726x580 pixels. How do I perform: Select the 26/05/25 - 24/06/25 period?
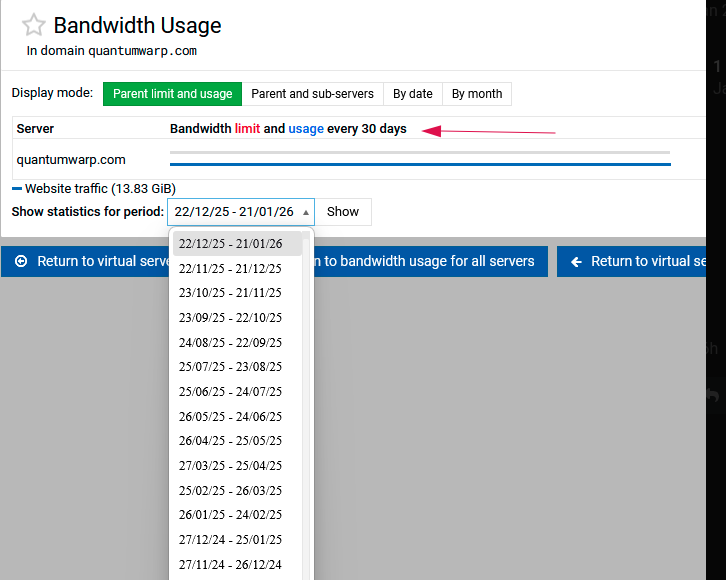point(231,417)
